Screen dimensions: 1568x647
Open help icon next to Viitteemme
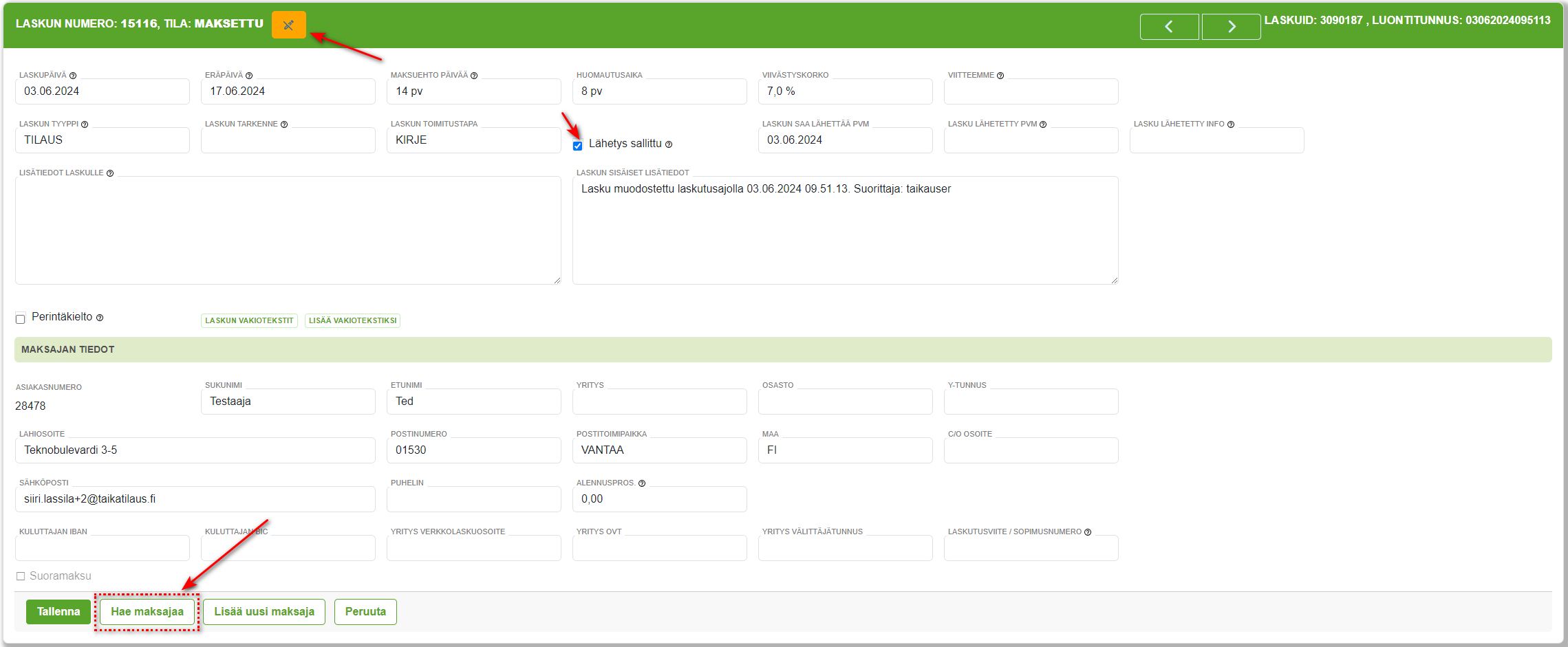coord(1000,76)
